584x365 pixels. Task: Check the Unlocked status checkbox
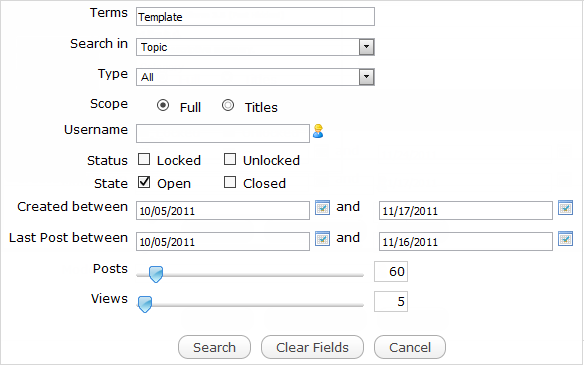click(230, 159)
